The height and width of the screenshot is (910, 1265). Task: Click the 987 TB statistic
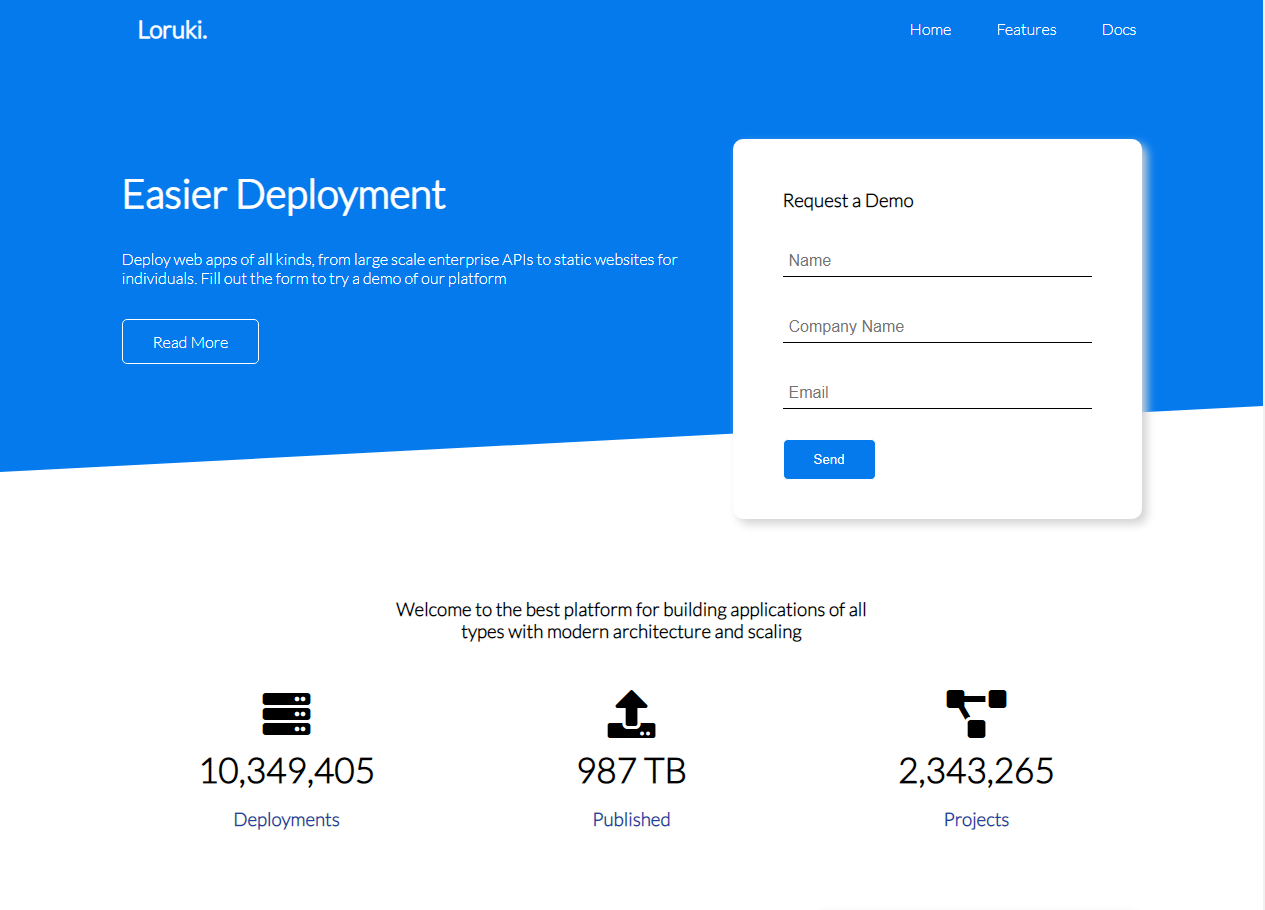click(x=631, y=771)
